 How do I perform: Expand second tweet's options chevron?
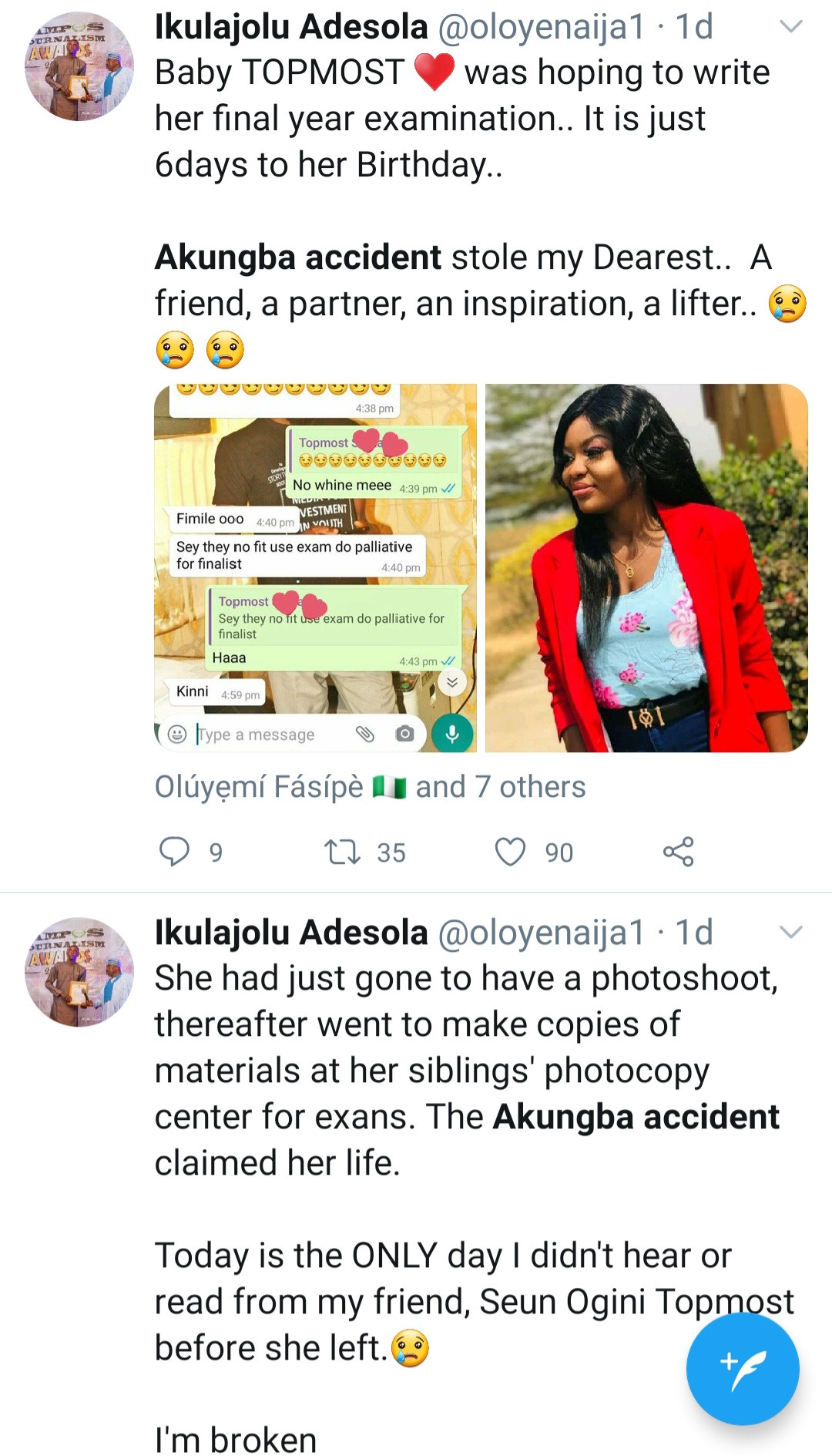click(x=791, y=933)
